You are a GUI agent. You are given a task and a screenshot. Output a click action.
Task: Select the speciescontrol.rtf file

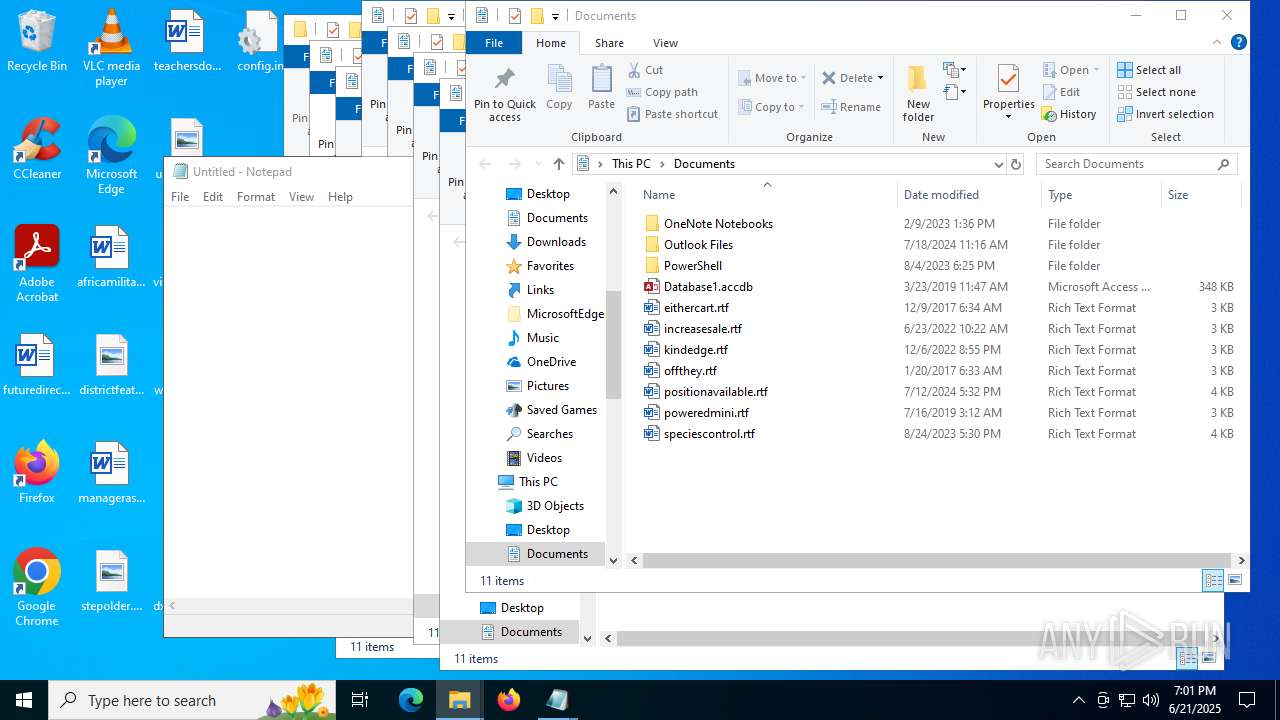[709, 434]
